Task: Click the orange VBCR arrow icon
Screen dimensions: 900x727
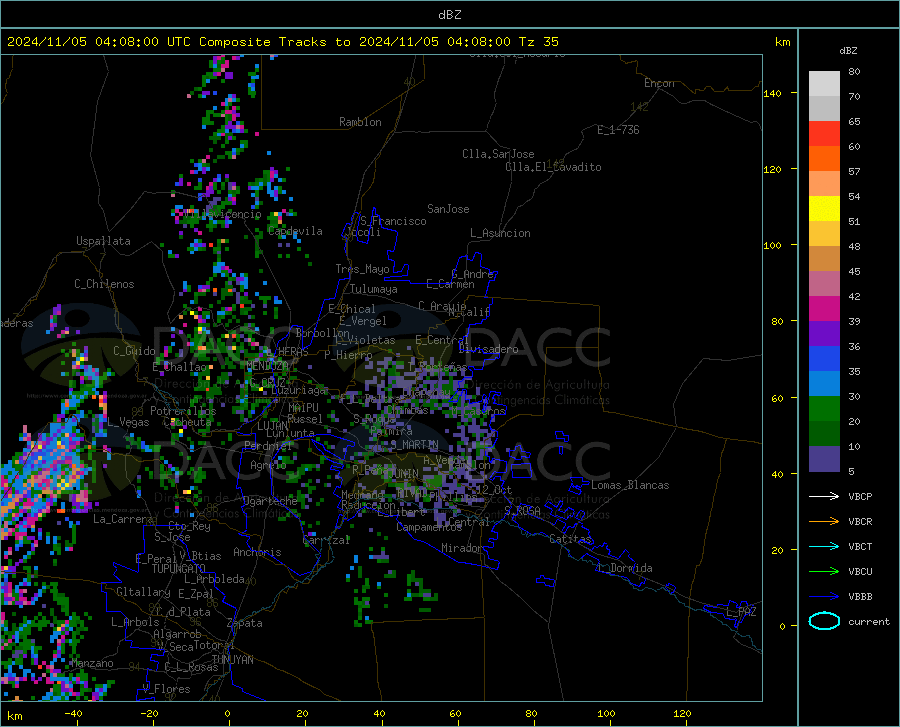Action: coord(824,521)
